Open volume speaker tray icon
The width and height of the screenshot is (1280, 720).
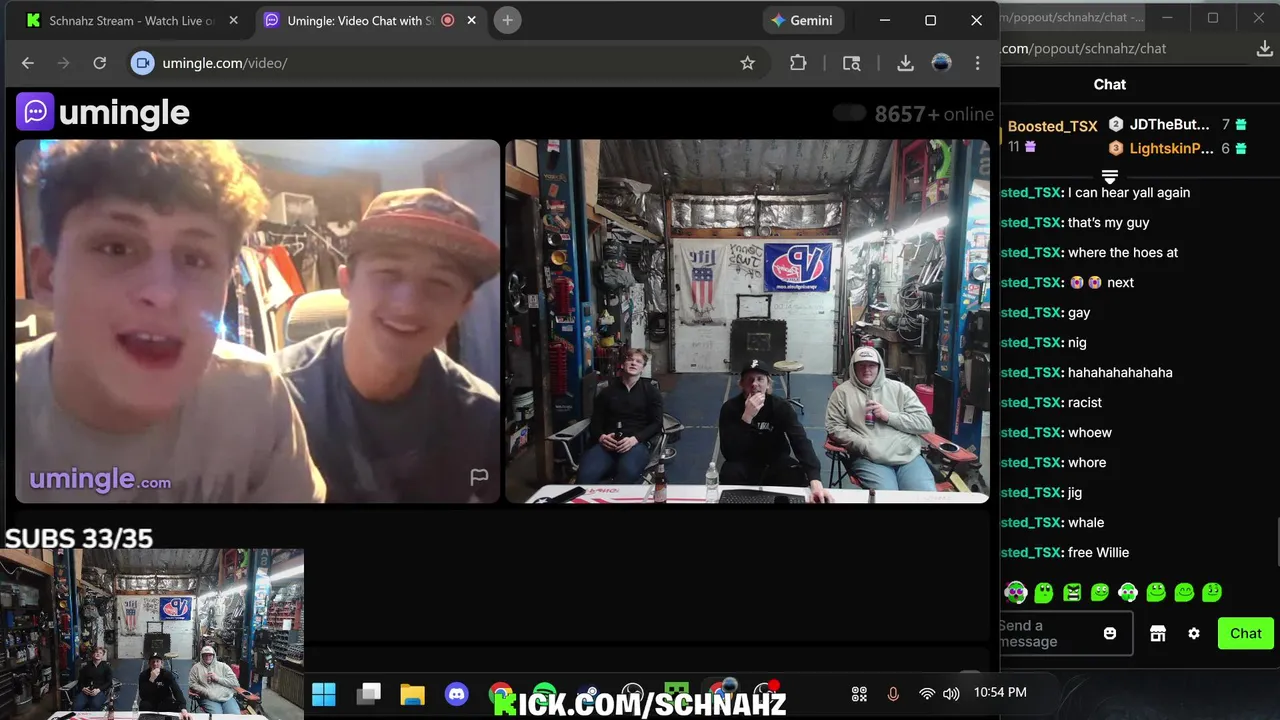951,693
